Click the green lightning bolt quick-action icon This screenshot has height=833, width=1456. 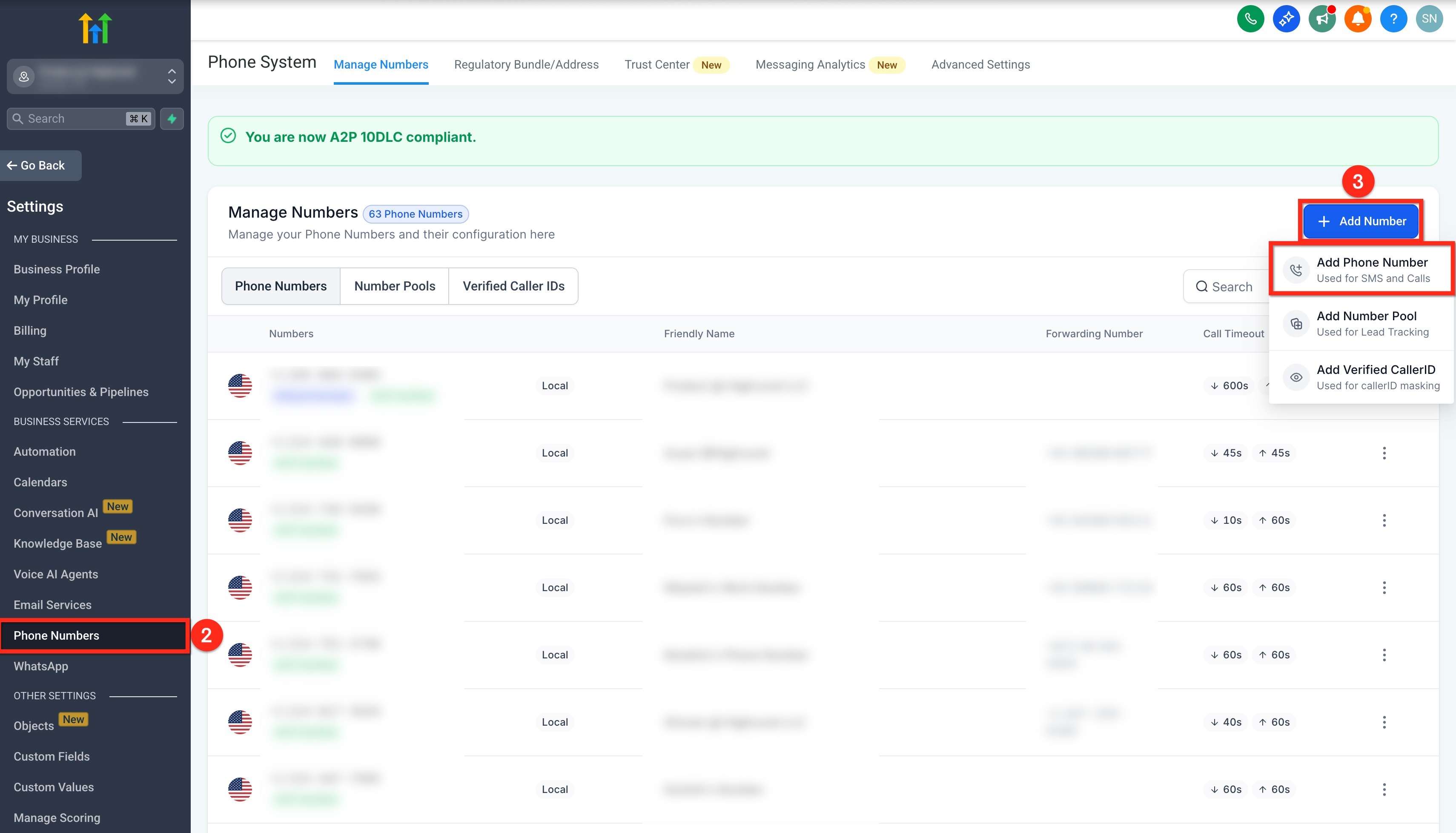coord(172,118)
